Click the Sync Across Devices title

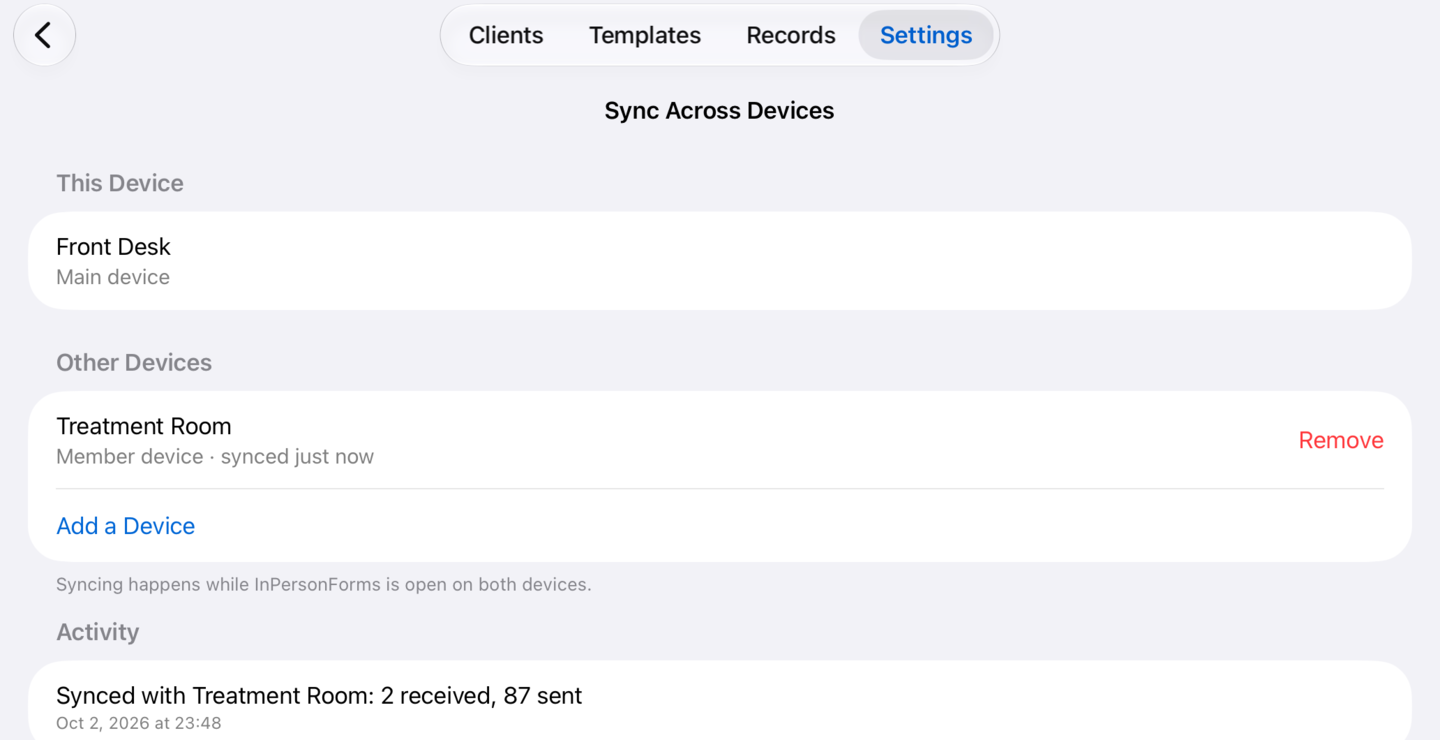(719, 110)
